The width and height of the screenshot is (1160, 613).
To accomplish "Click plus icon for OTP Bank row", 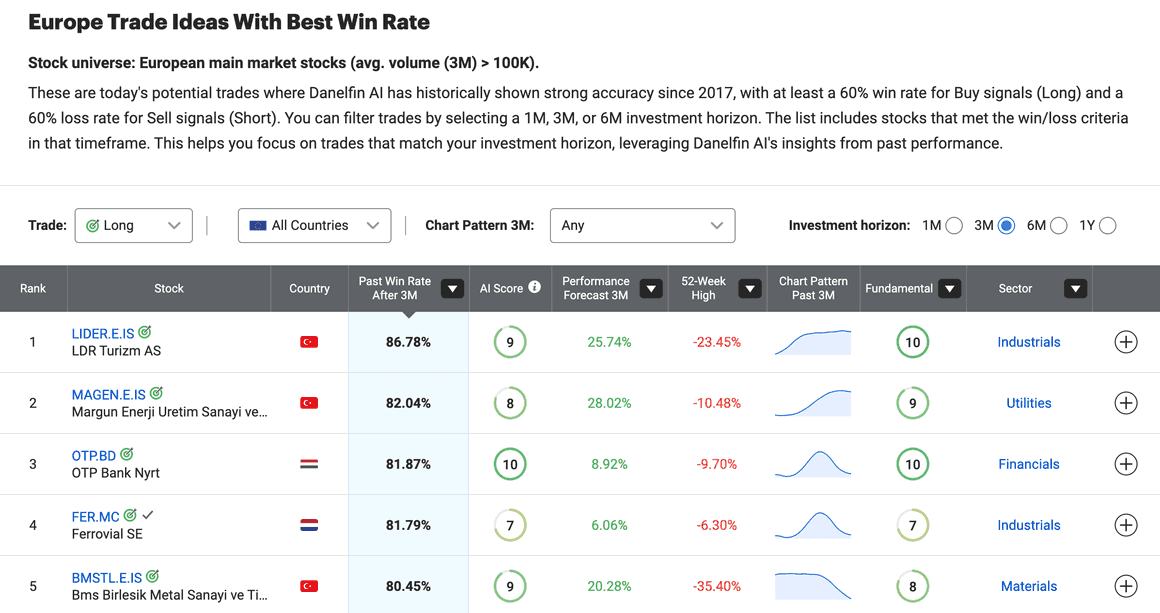I will coord(1125,464).
